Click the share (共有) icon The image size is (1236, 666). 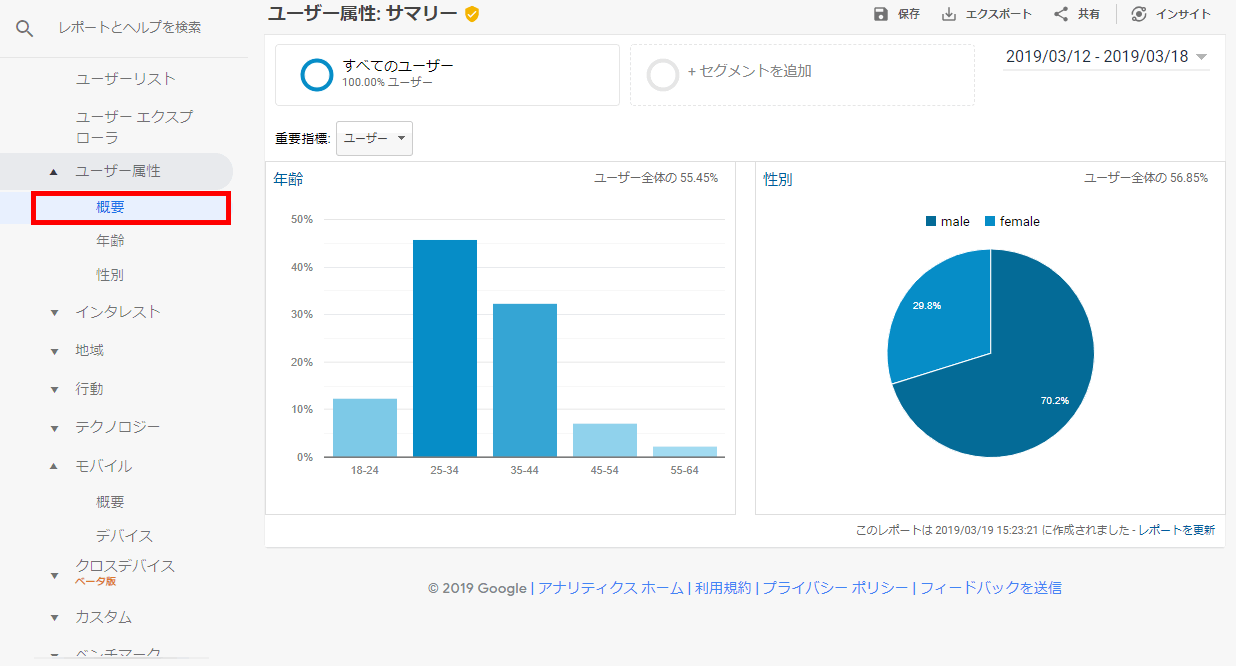(1061, 14)
